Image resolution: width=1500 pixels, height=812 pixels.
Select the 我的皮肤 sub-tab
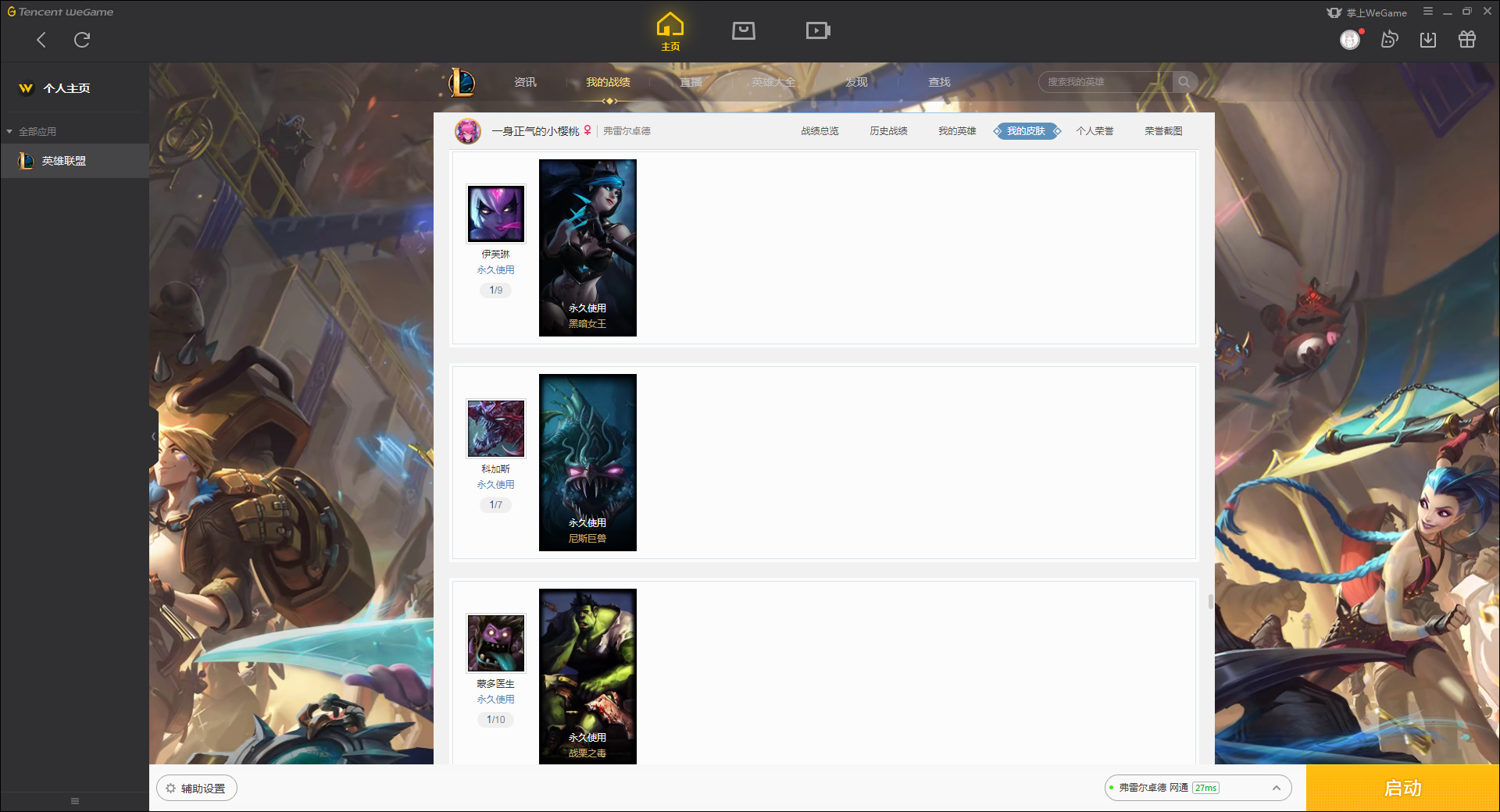[x=1026, y=131]
